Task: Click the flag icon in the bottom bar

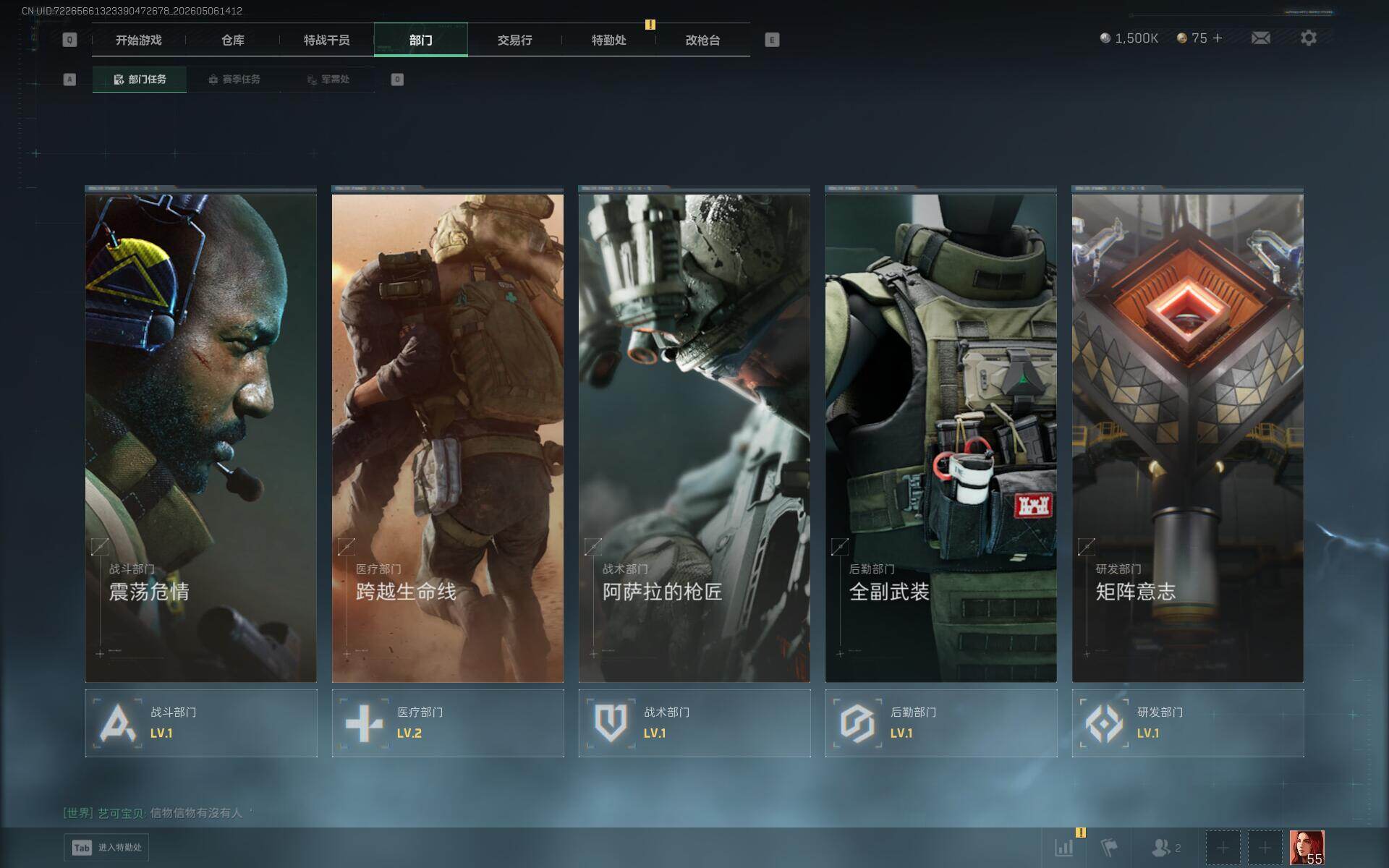Action: point(1109,848)
